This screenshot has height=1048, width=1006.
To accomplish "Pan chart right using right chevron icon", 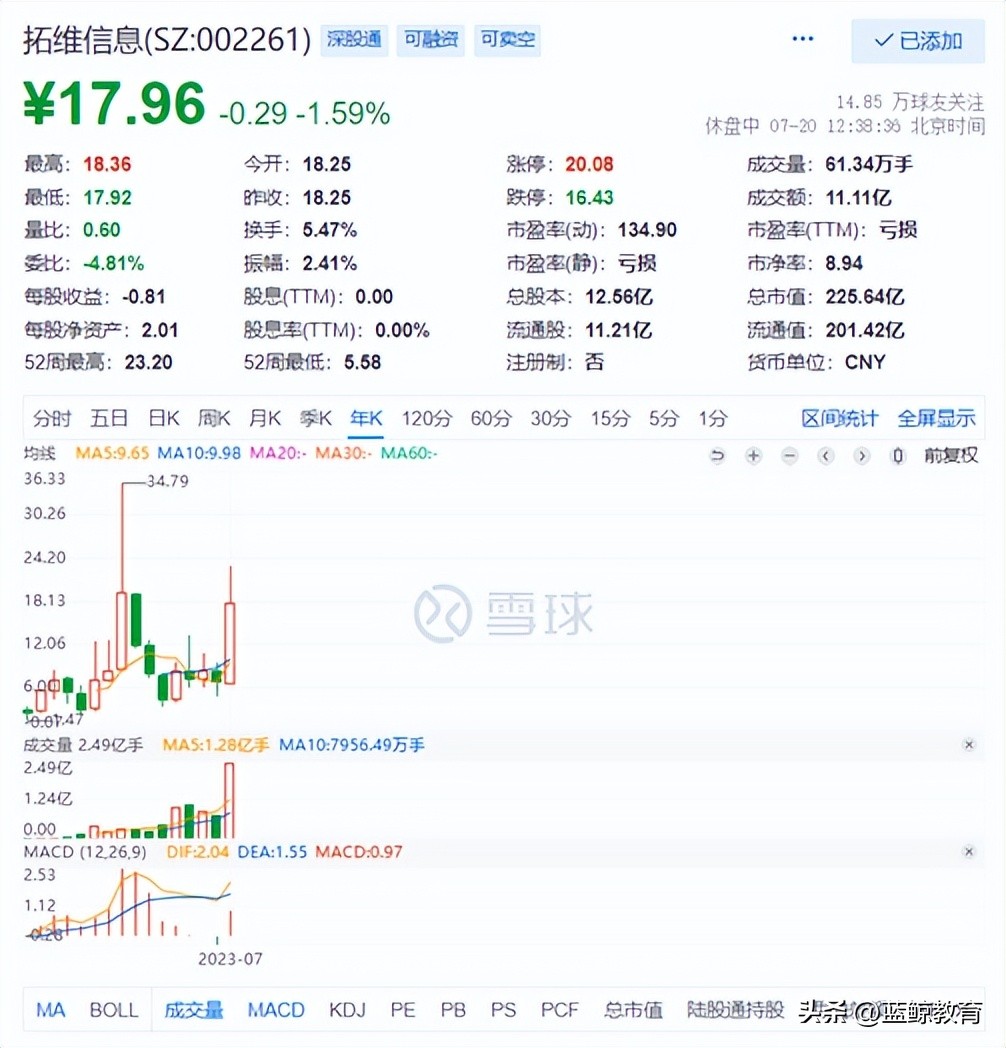I will pyautogui.click(x=861, y=455).
